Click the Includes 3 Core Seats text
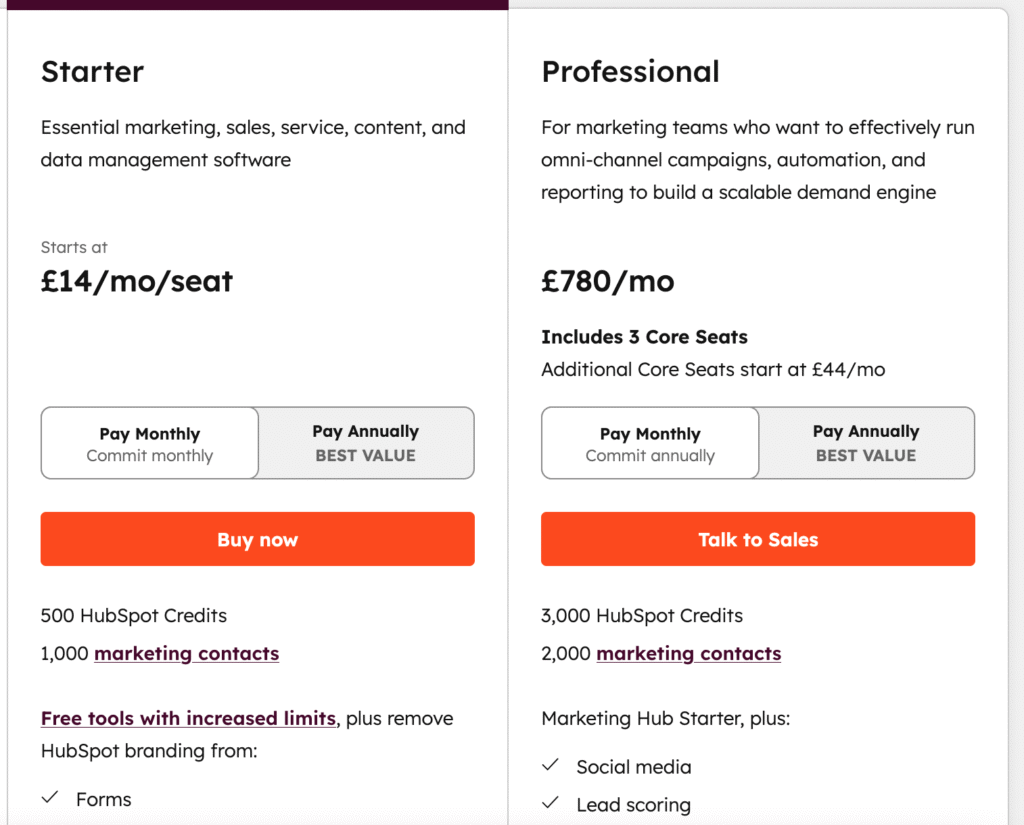 [x=644, y=337]
